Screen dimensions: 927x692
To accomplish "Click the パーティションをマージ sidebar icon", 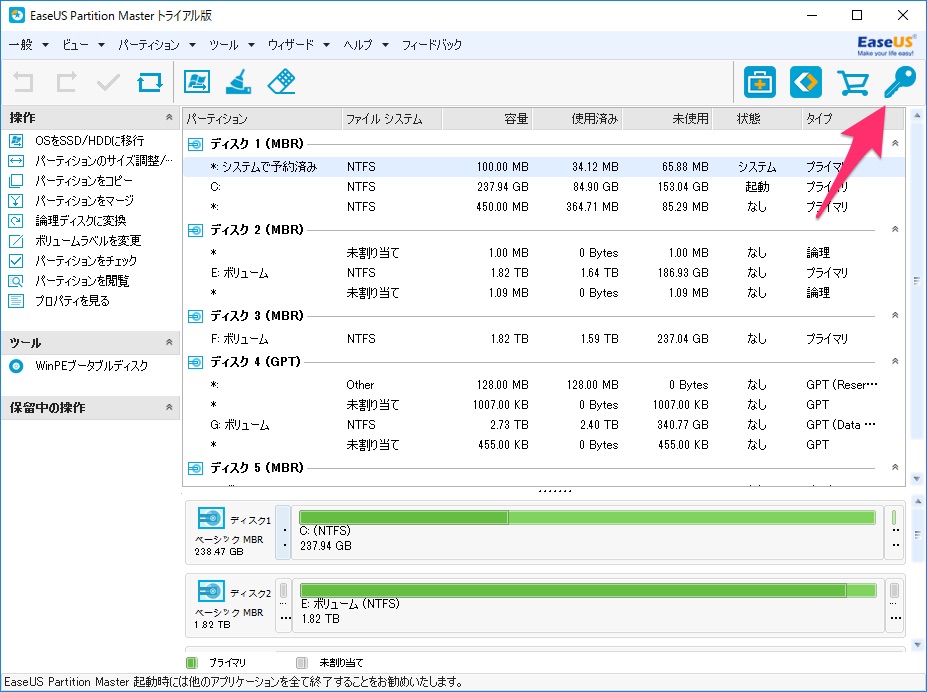I will coord(16,201).
